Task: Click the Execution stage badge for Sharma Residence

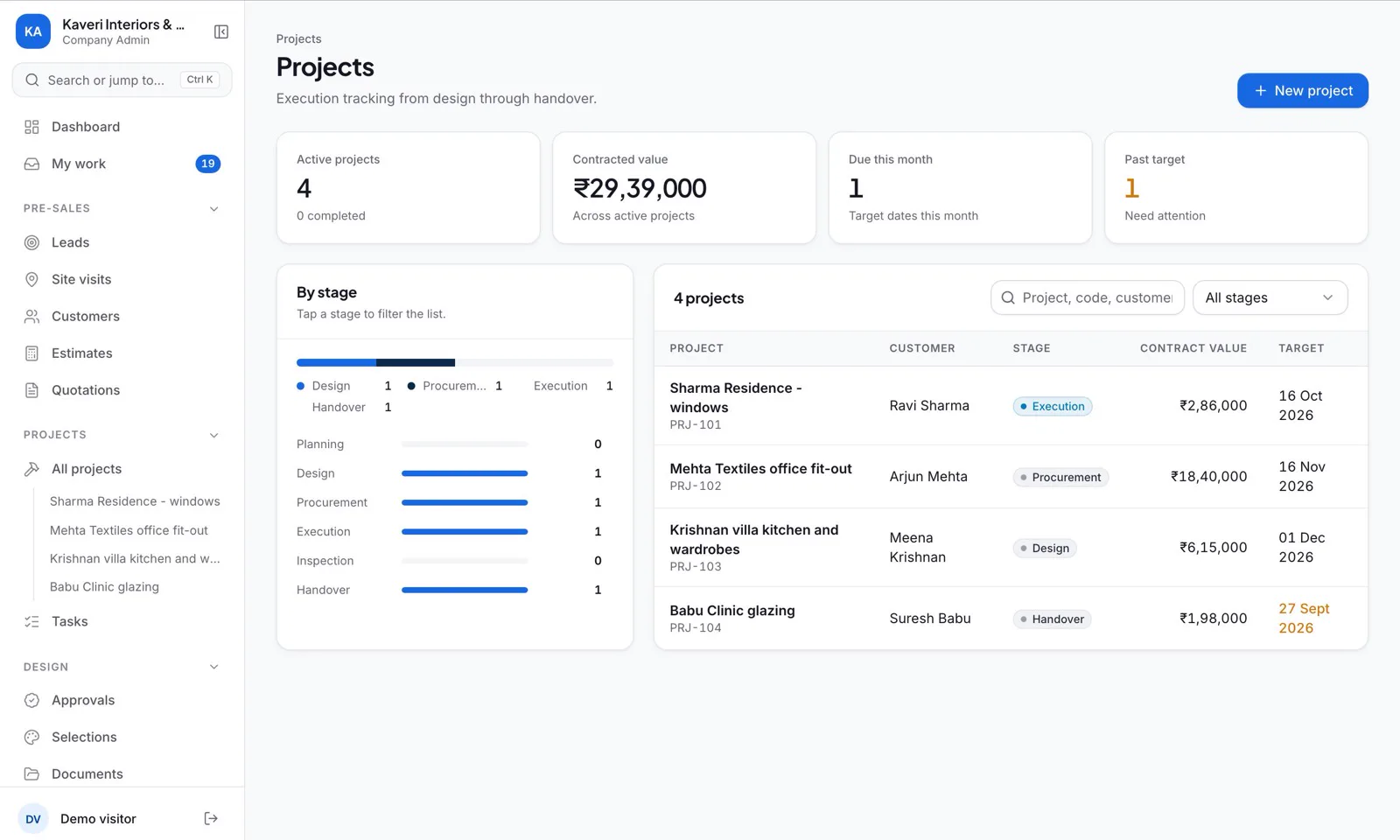Action: 1053,406
